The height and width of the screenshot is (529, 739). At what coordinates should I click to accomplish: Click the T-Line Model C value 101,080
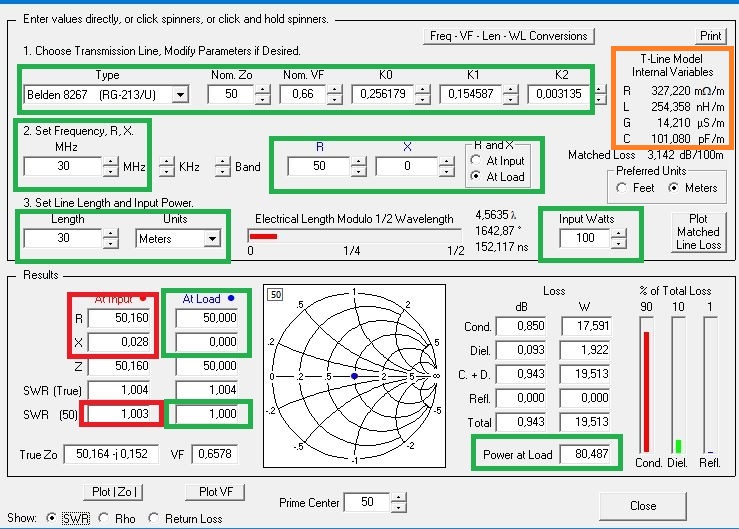[670, 139]
